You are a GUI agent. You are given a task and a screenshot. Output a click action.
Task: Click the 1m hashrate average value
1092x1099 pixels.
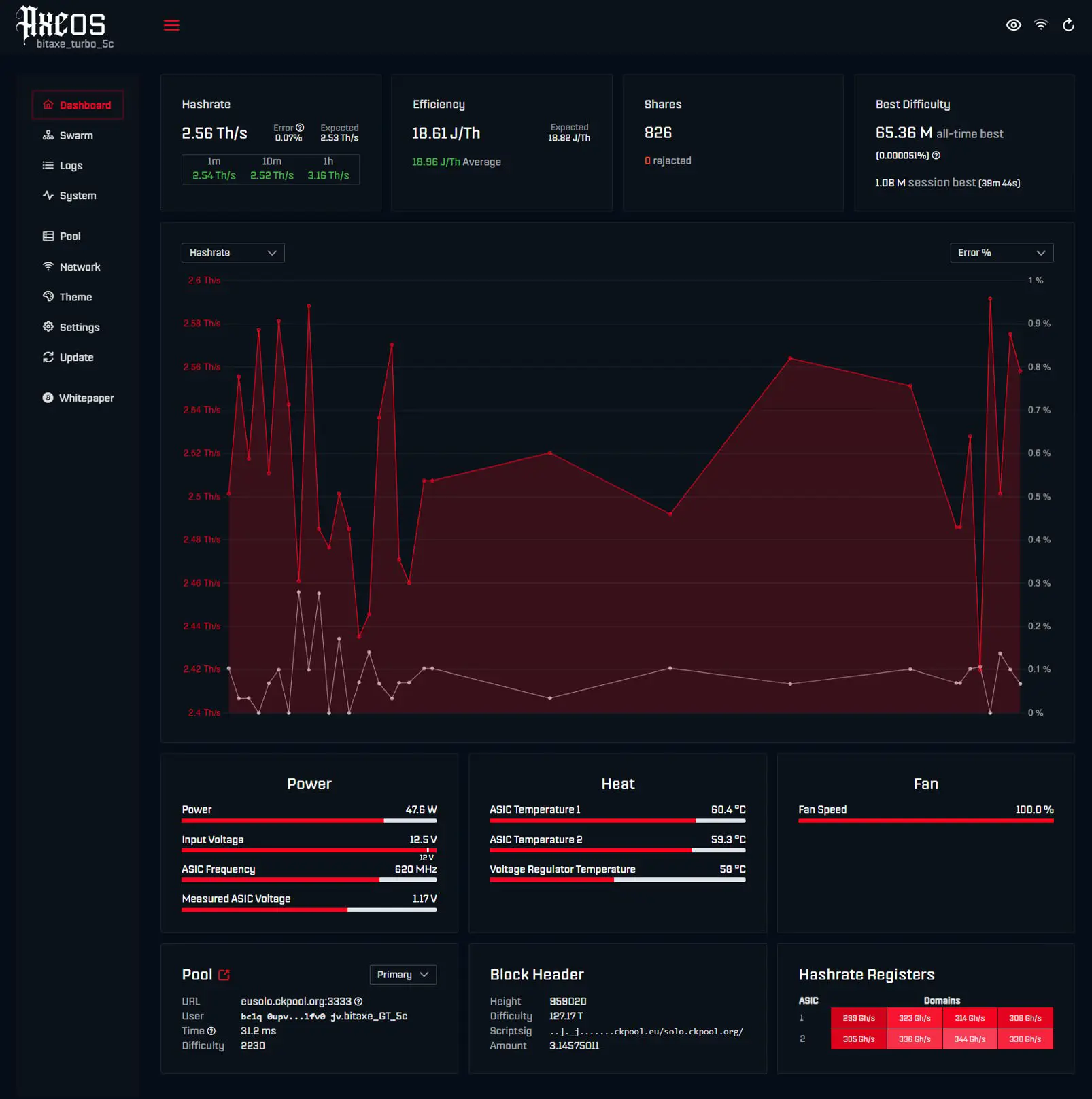214,175
